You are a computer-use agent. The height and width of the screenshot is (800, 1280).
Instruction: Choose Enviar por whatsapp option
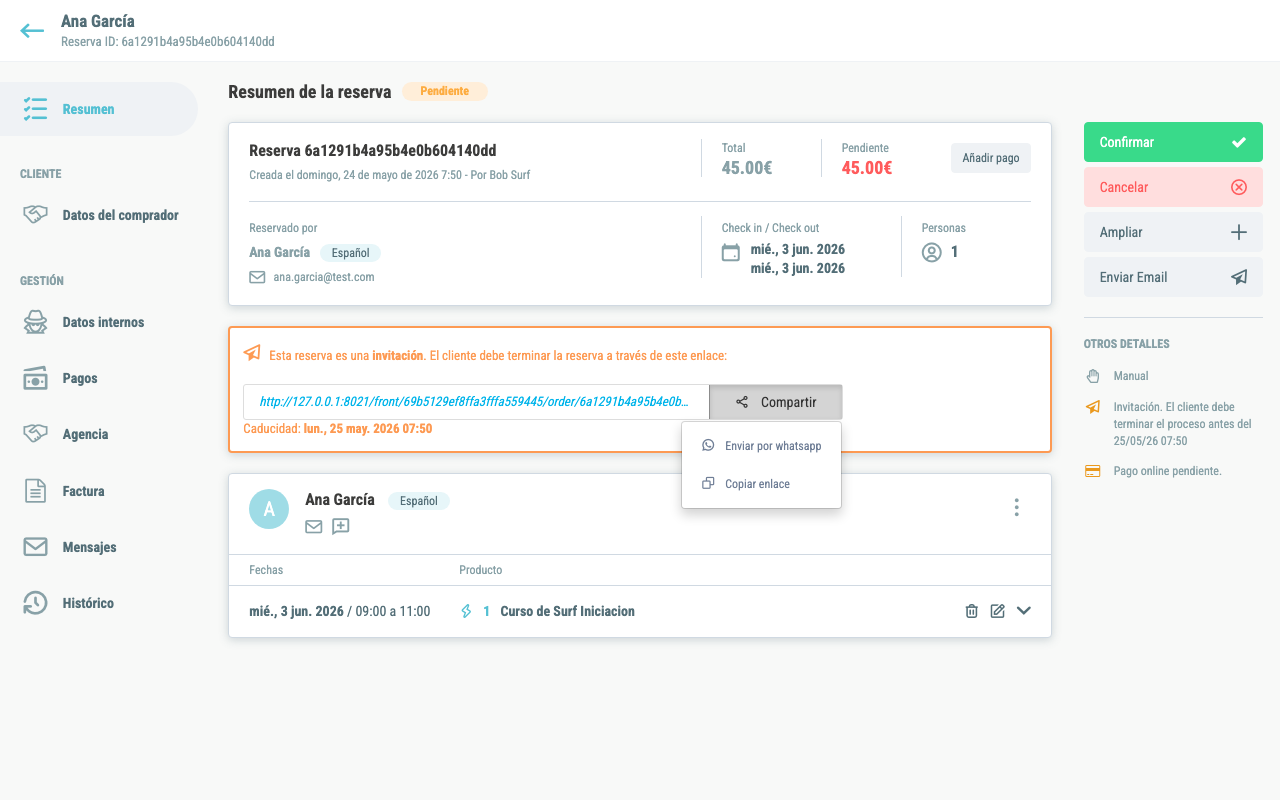(762, 446)
